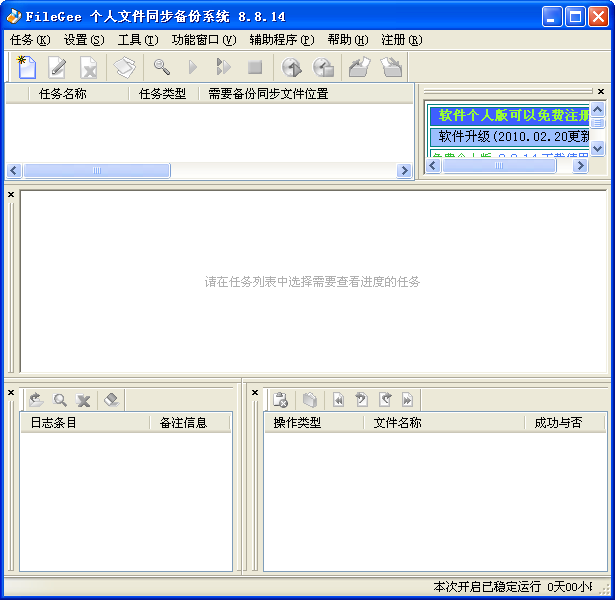Open the 辅助程序(P) menu
The height and width of the screenshot is (600, 615).
coord(282,40)
